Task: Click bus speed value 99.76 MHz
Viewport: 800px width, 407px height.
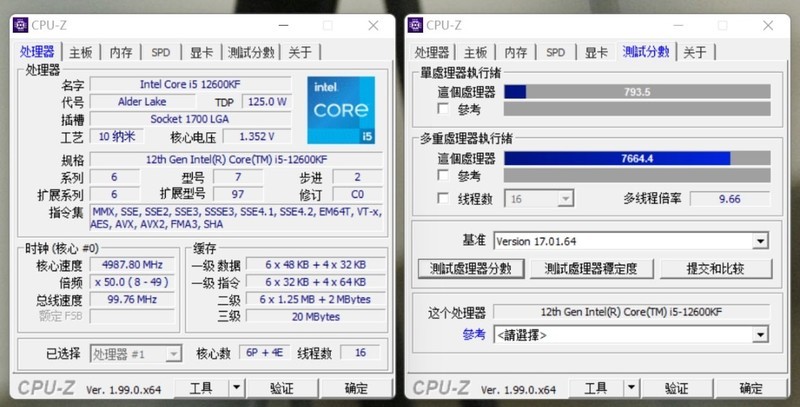Action: (x=132, y=299)
